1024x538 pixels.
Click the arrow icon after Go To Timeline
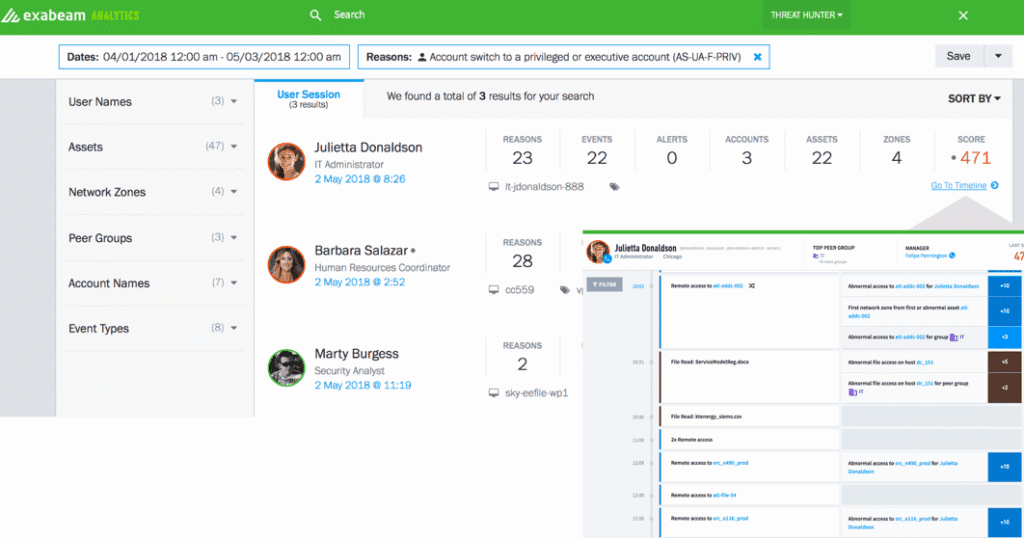[995, 185]
